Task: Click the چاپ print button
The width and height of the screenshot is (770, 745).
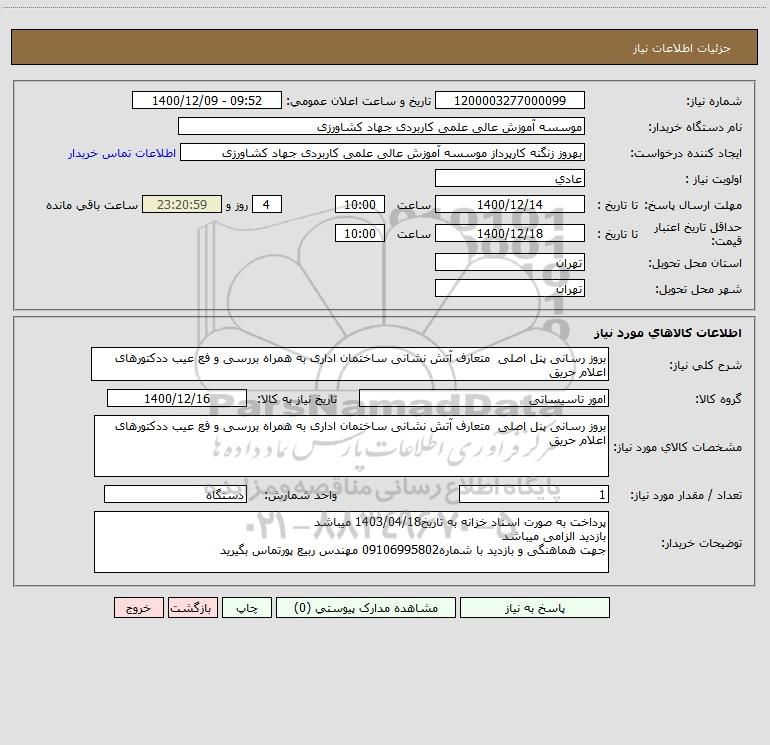Action: click(247, 607)
